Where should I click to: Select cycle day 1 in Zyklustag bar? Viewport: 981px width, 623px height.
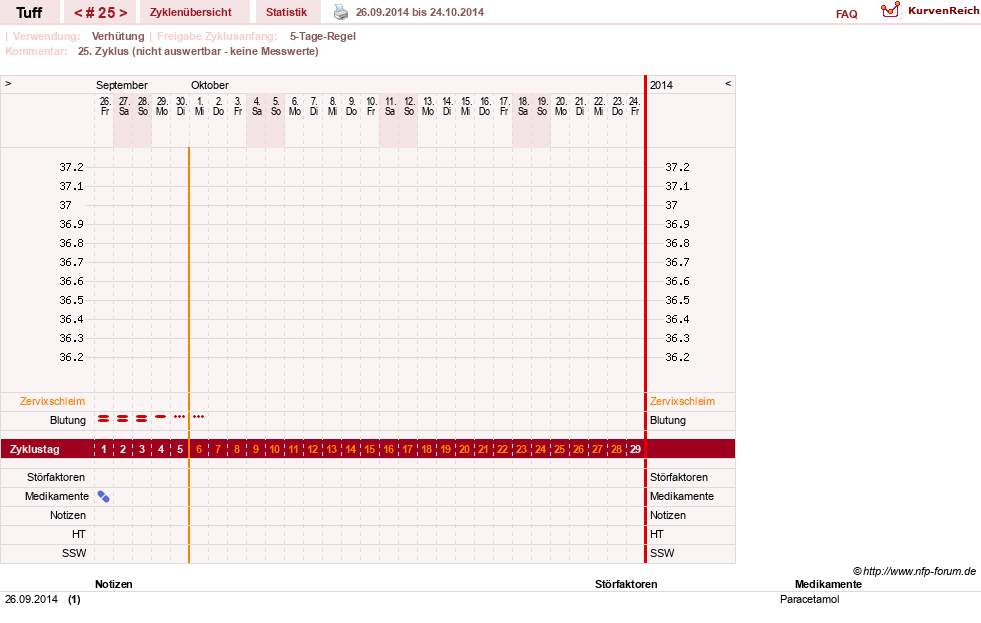[104, 449]
